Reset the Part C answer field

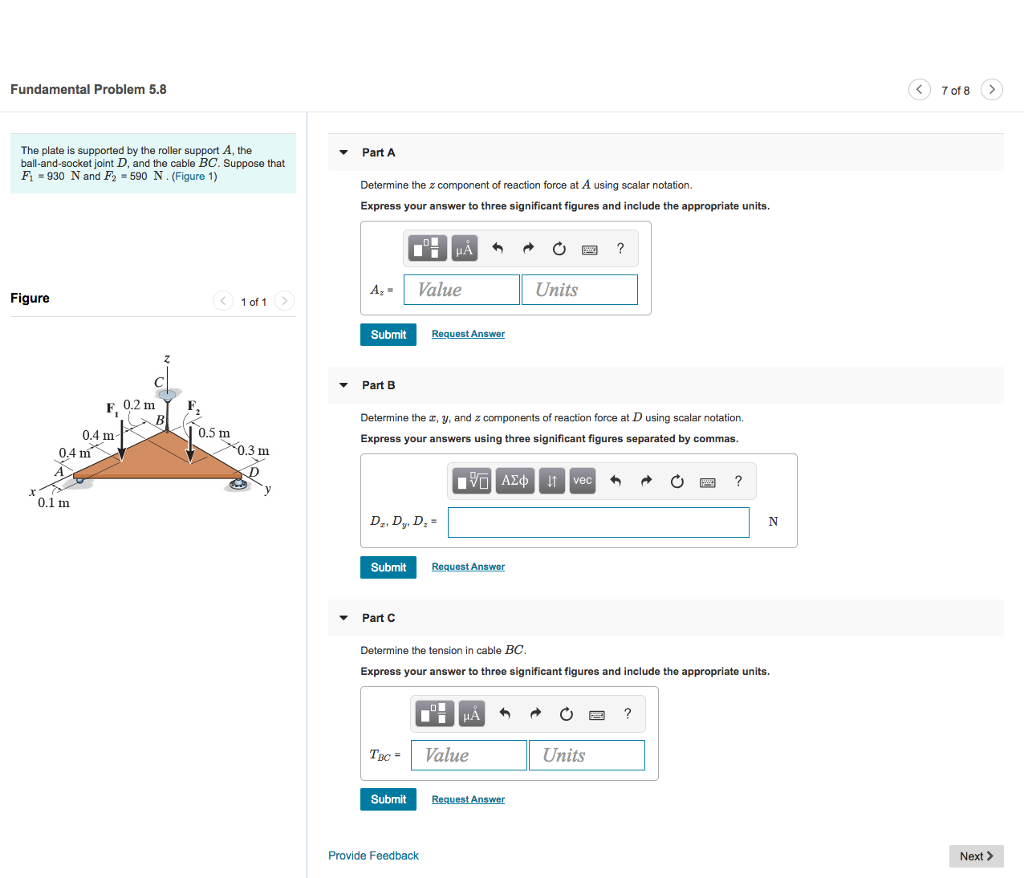point(566,713)
